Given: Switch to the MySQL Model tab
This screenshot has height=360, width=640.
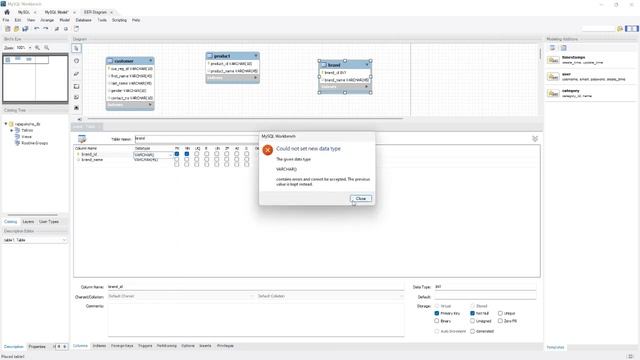Looking at the screenshot, I should [x=56, y=12].
